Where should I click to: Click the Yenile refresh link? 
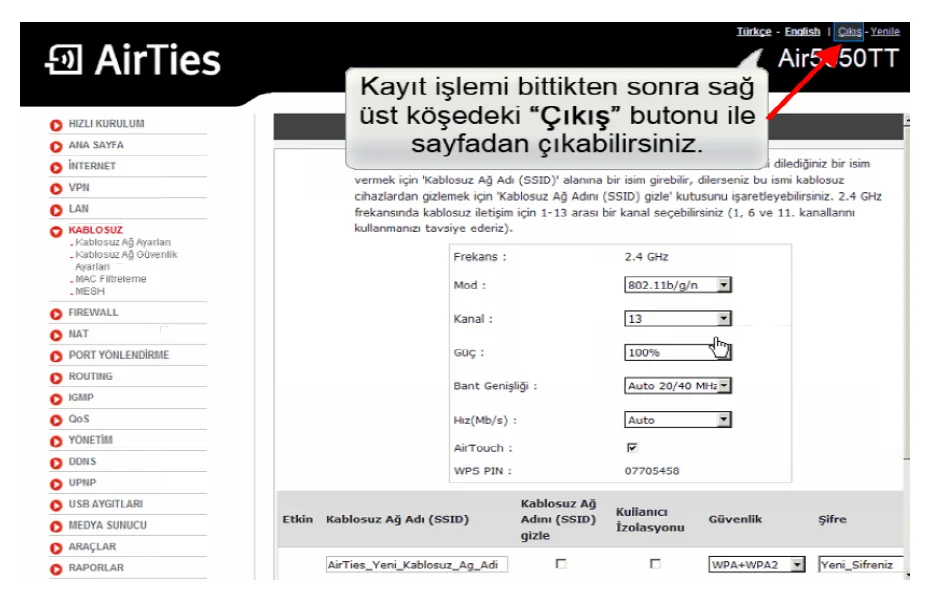pyautogui.click(x=885, y=31)
